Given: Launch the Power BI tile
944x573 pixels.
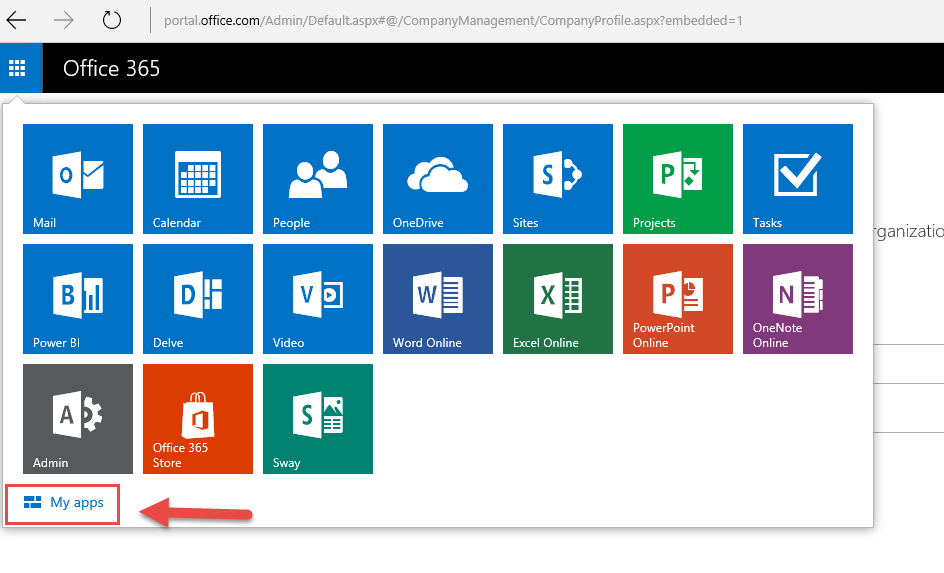Looking at the screenshot, I should point(78,299).
